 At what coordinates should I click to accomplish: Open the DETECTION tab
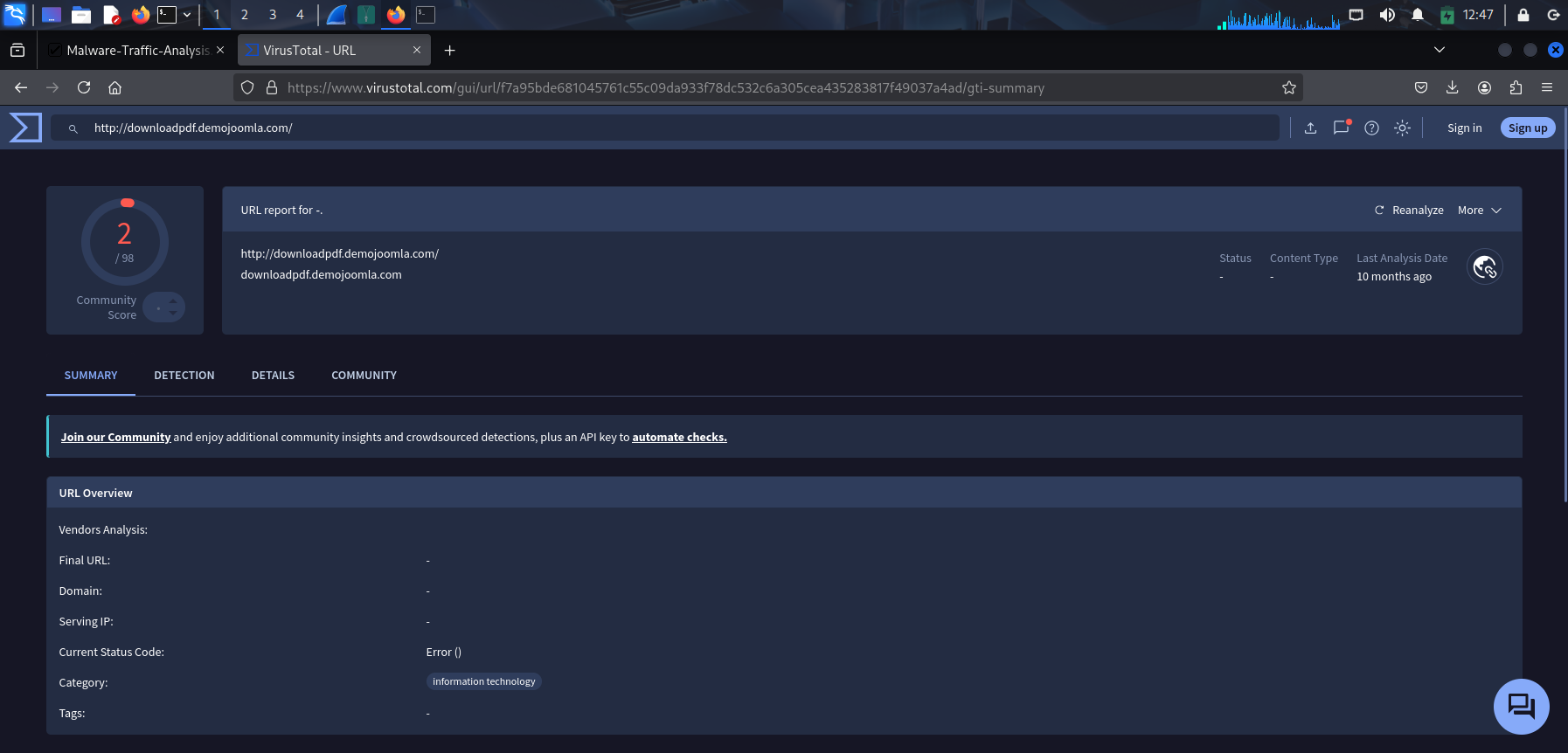pos(184,375)
